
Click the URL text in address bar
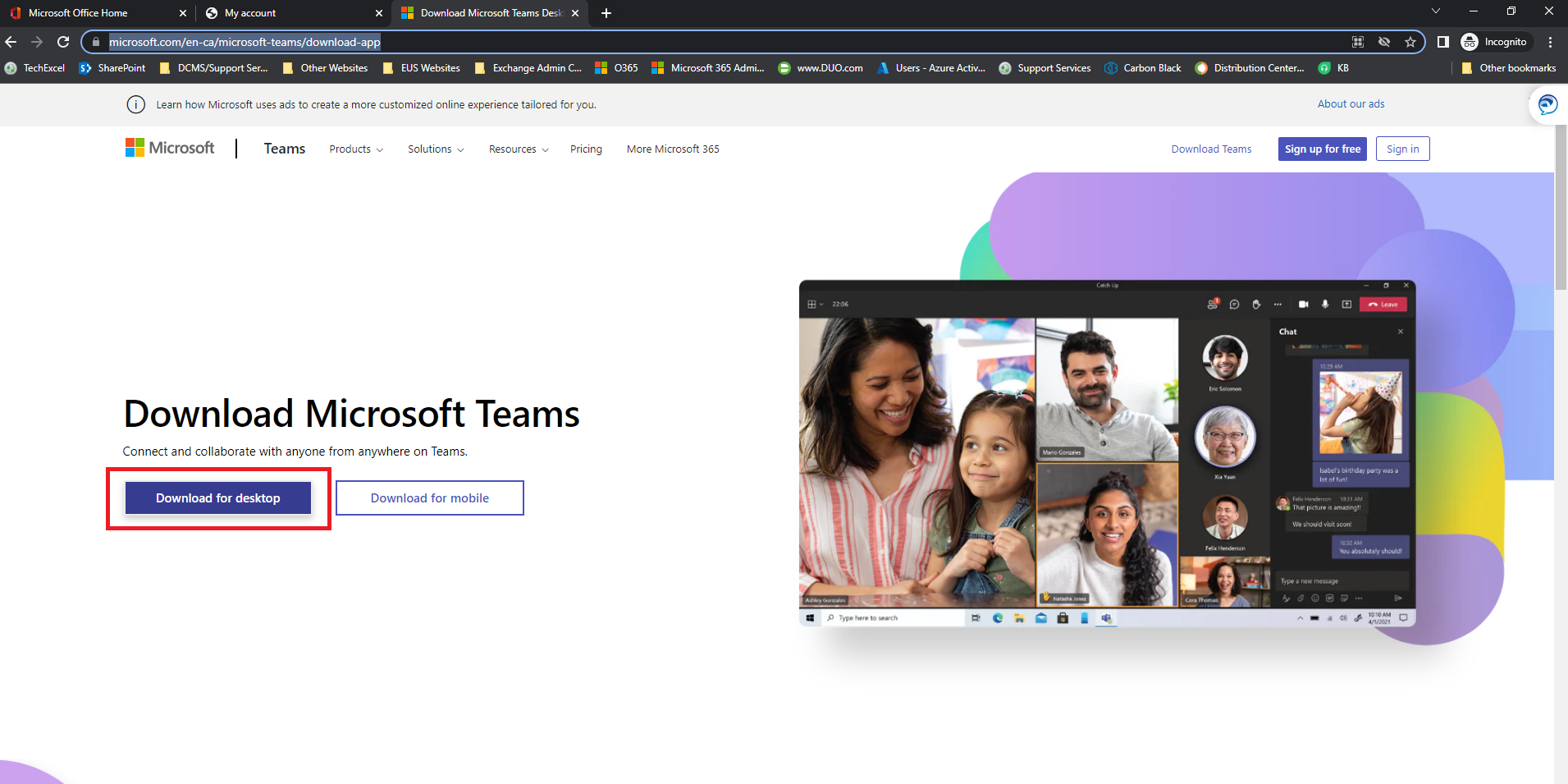(x=245, y=42)
